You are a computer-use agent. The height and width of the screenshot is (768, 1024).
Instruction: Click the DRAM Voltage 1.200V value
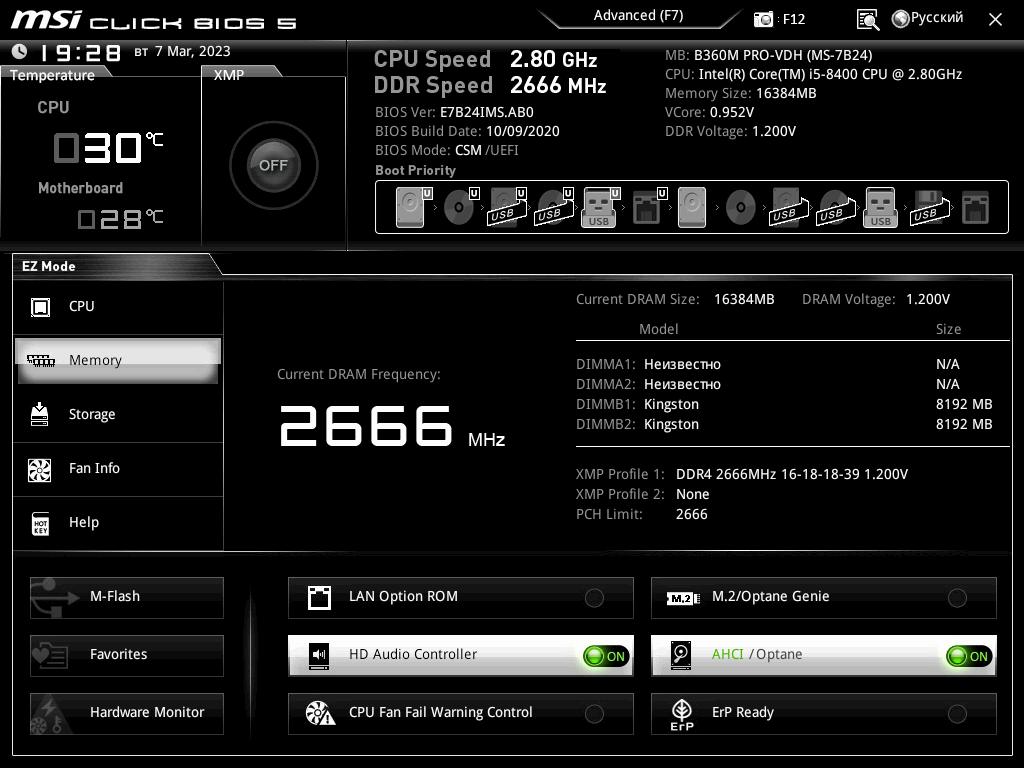click(x=928, y=300)
